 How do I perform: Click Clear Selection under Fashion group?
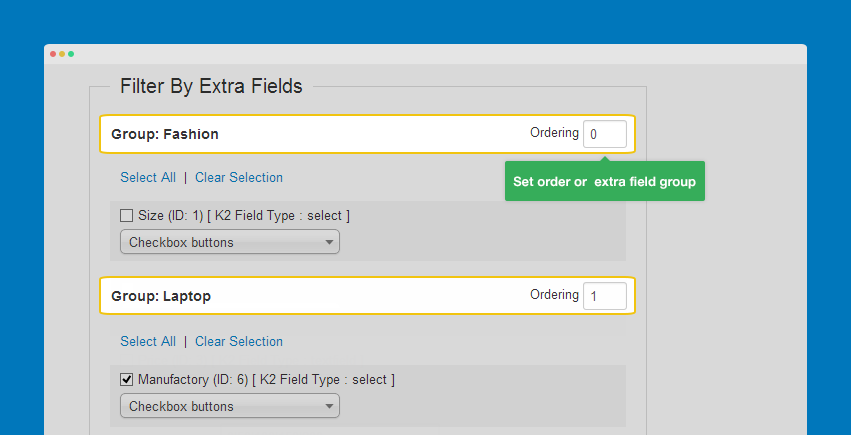pyautogui.click(x=239, y=177)
